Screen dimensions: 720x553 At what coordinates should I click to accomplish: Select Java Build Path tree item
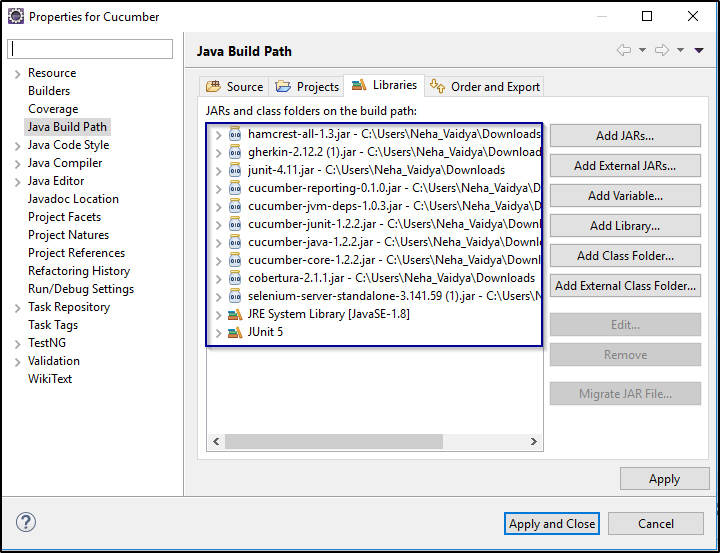pyautogui.click(x=67, y=127)
